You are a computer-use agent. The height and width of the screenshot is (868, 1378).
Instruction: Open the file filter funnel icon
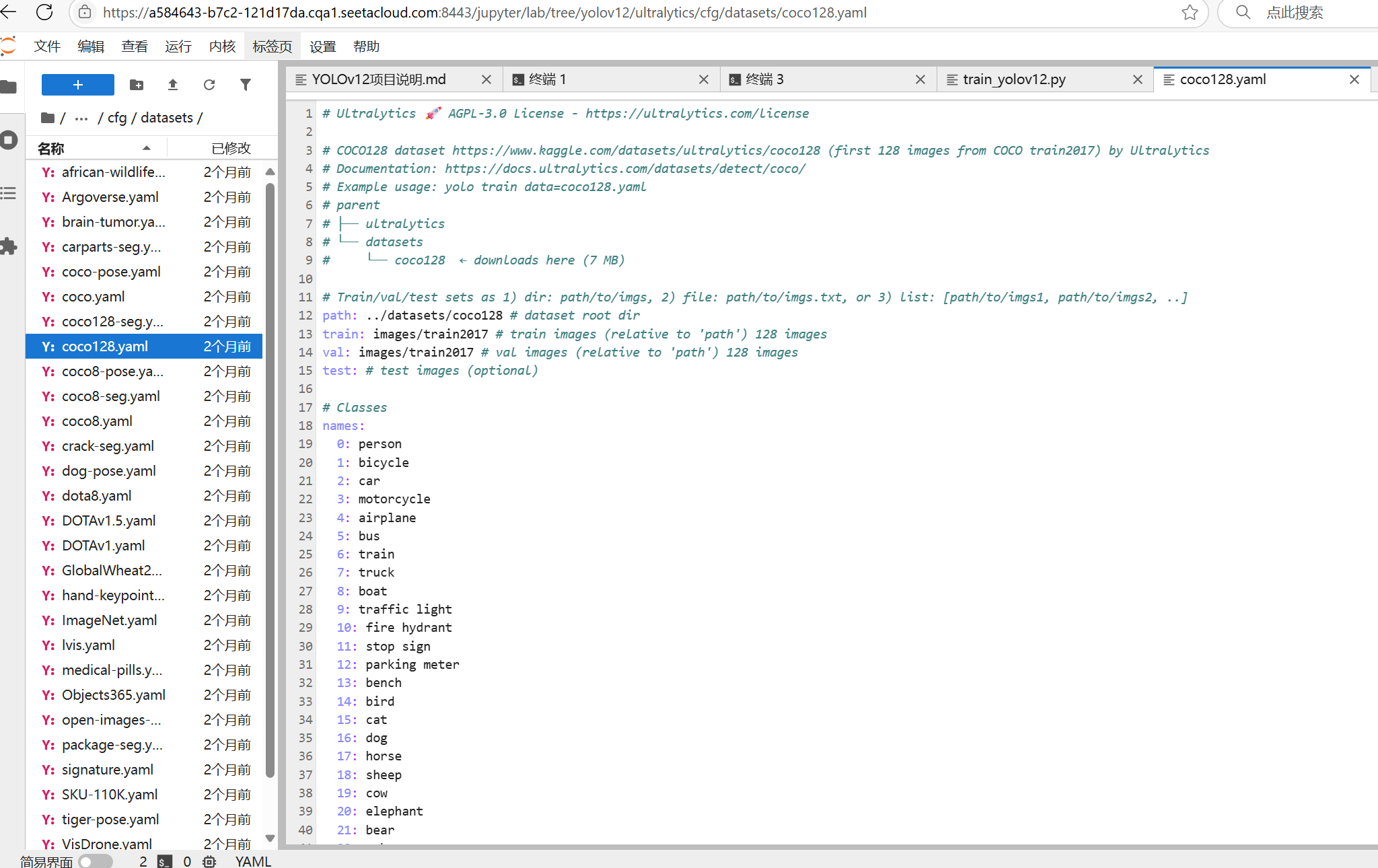tap(246, 85)
